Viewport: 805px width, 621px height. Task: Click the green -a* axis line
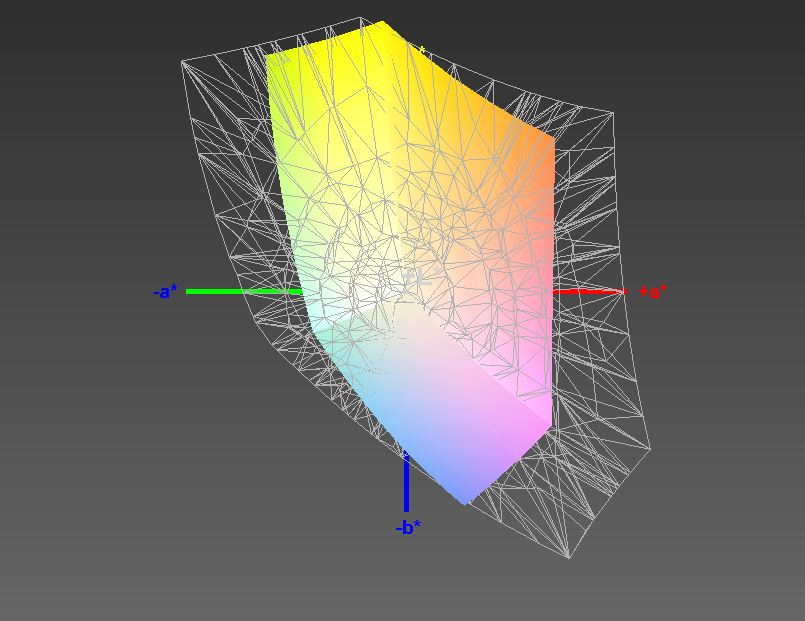(x=244, y=292)
